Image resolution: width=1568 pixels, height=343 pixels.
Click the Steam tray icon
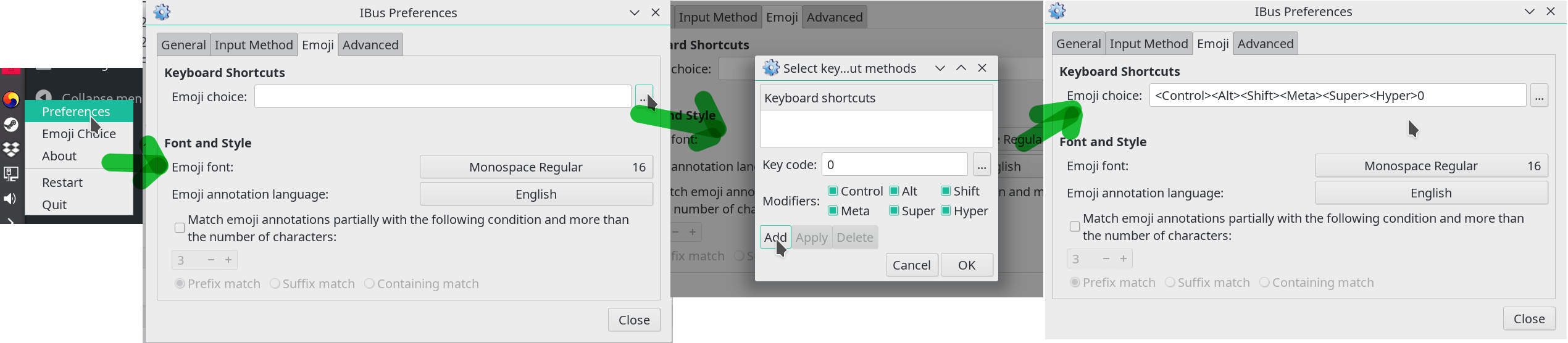(11, 125)
